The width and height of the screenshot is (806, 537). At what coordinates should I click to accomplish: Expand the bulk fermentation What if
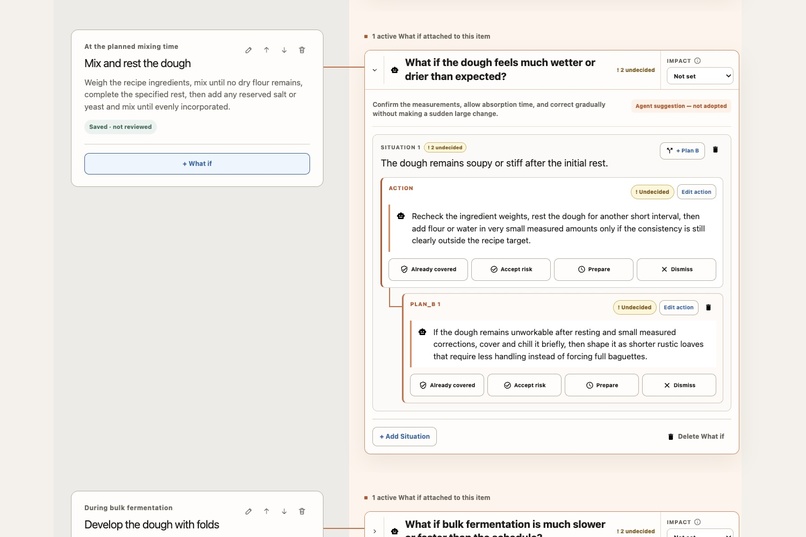coord(375,531)
